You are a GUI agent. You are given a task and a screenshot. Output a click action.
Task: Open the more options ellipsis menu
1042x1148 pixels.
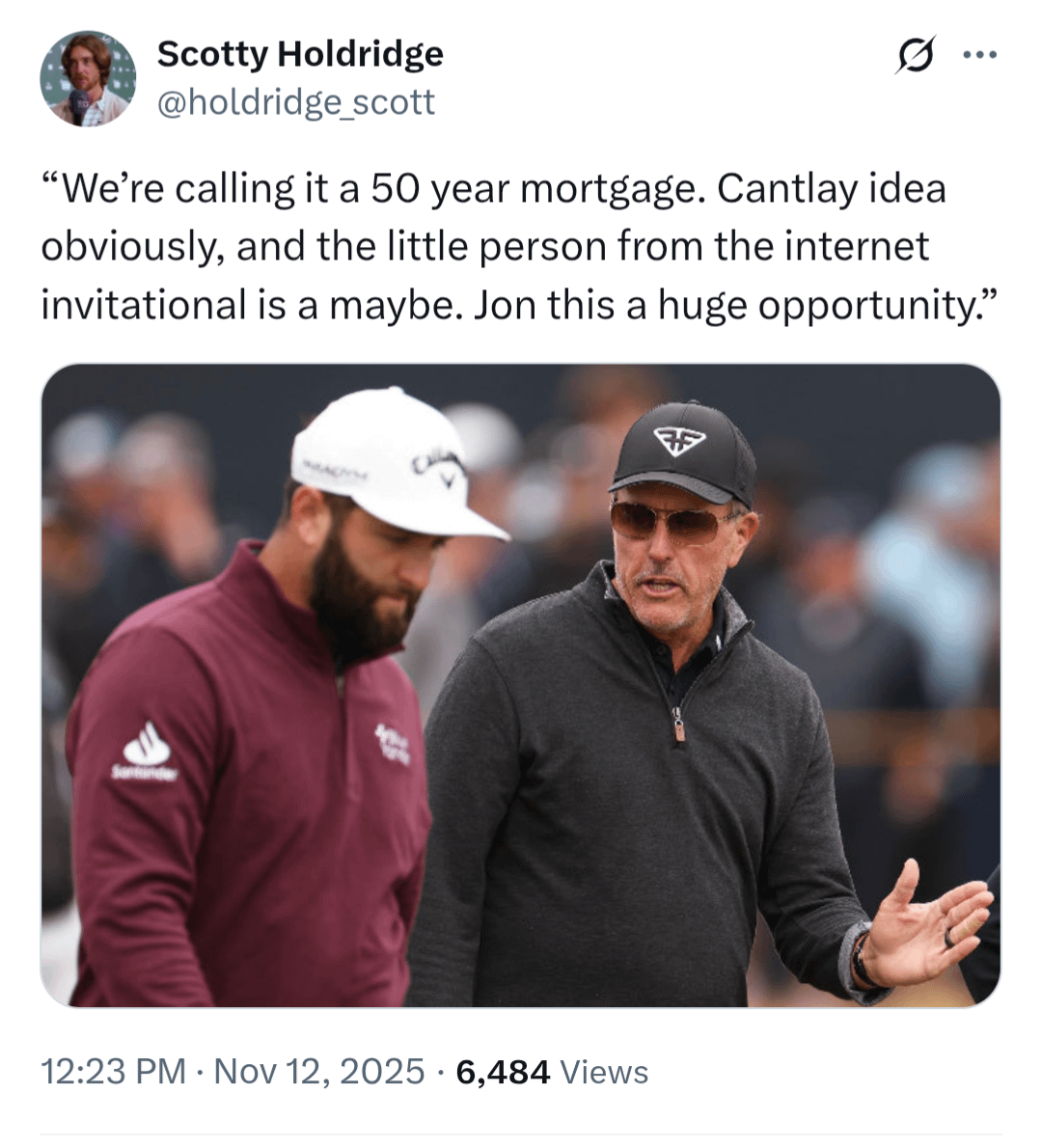tap(979, 55)
